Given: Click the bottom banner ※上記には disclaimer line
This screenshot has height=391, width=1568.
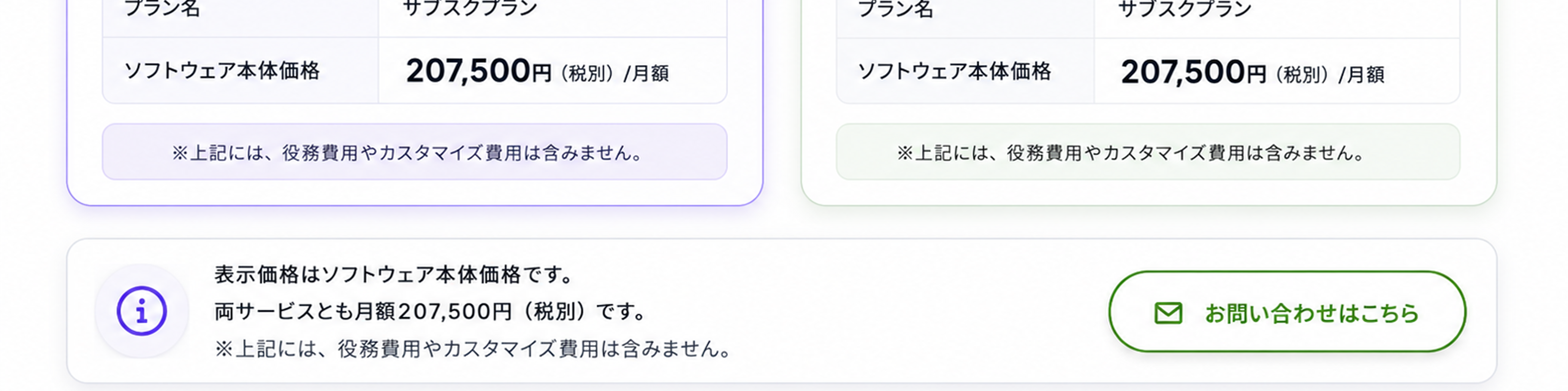Looking at the screenshot, I should [x=473, y=349].
